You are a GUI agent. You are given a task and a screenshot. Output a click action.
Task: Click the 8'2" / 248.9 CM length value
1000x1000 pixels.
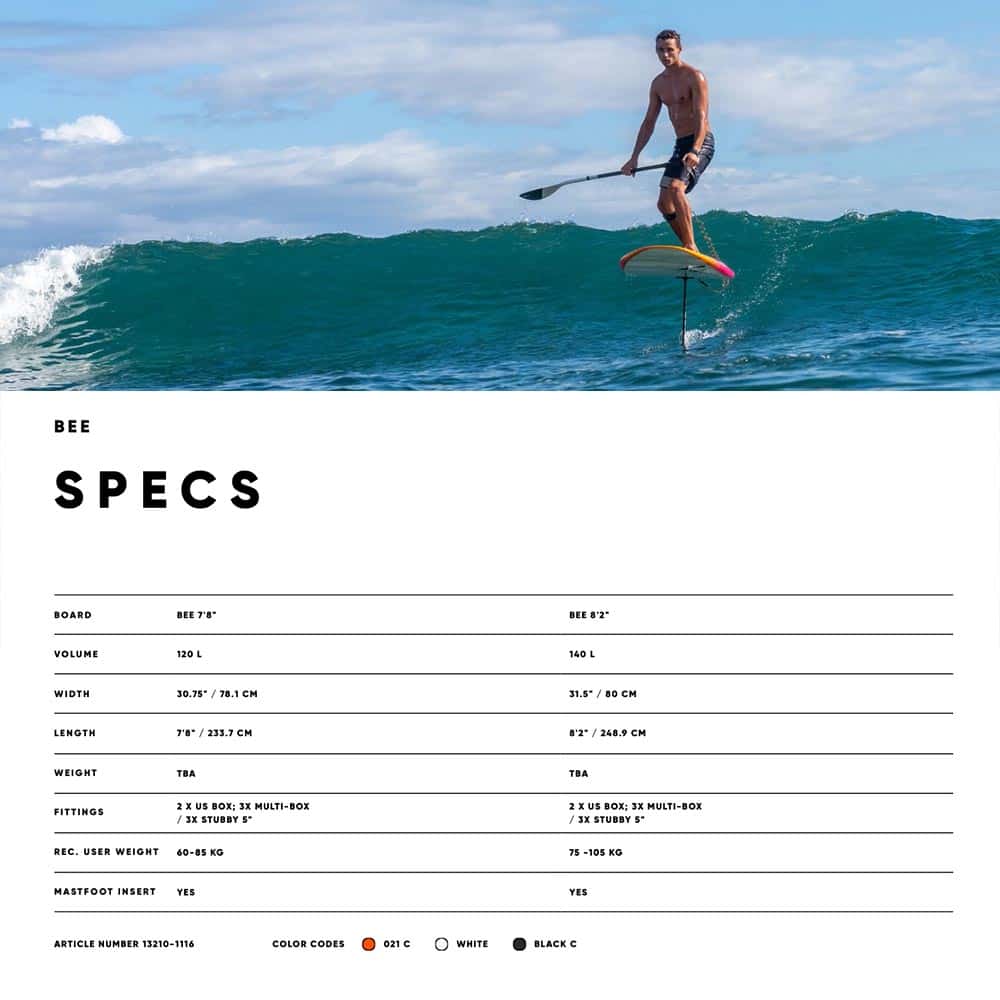[607, 733]
